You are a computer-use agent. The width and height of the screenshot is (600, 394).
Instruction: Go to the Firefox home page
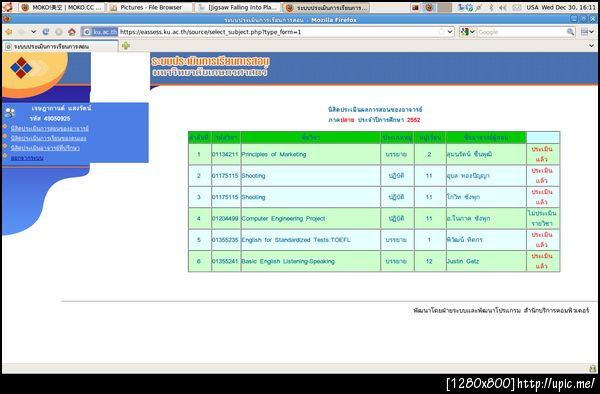click(72, 32)
